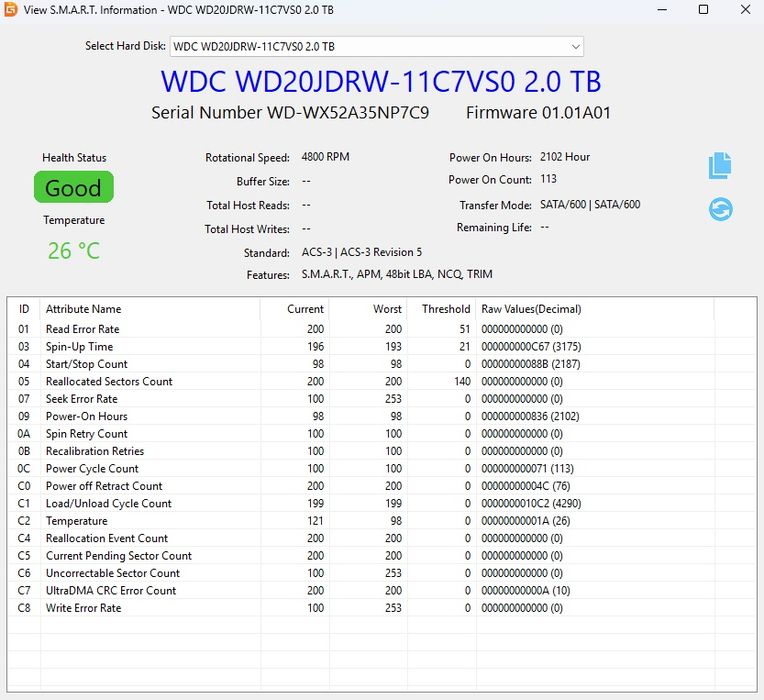Click raw value 00000000088B (2187)

pyautogui.click(x=531, y=364)
